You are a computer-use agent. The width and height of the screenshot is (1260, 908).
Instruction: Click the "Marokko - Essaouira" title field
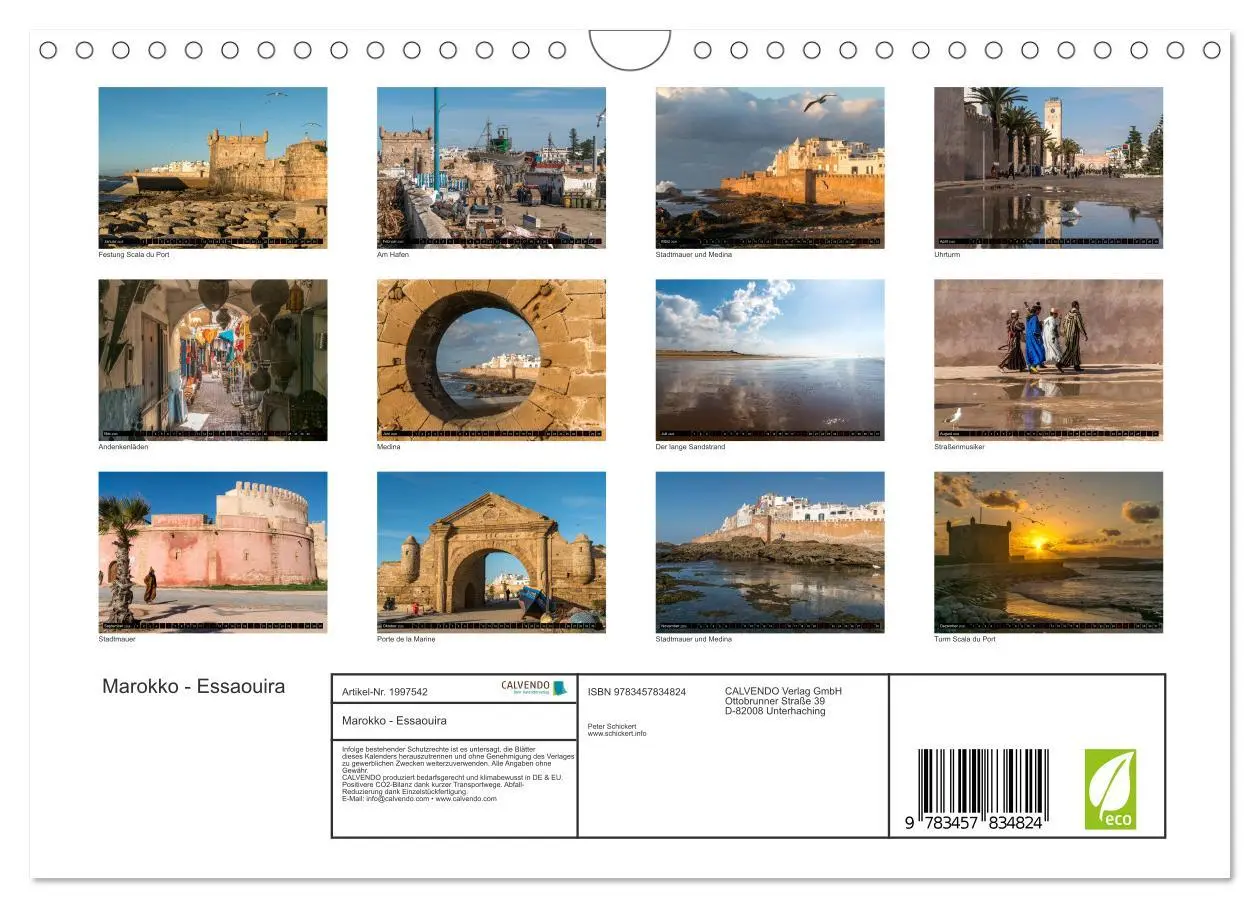point(455,720)
